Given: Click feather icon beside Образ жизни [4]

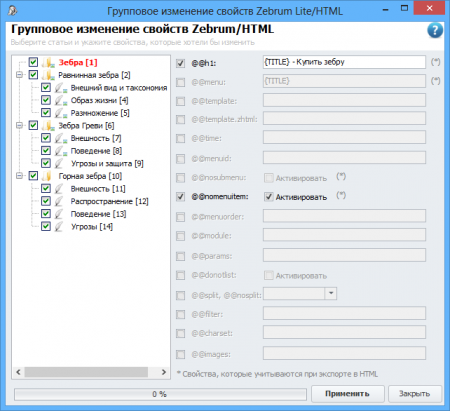Looking at the screenshot, I should click(61, 100).
